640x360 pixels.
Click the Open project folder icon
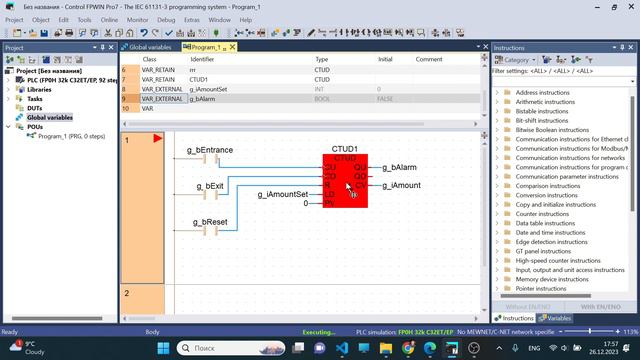(x=33, y=33)
